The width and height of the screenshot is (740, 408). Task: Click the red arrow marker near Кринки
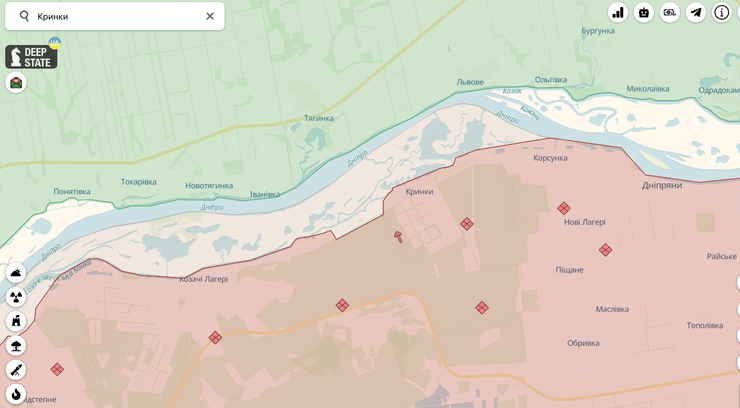[x=399, y=237]
